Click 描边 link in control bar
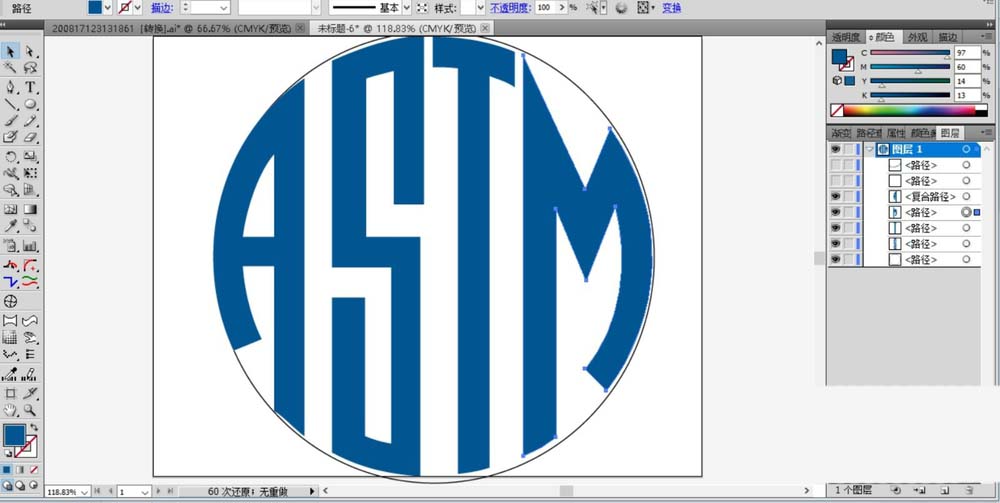The image size is (1000, 503). pos(160,8)
